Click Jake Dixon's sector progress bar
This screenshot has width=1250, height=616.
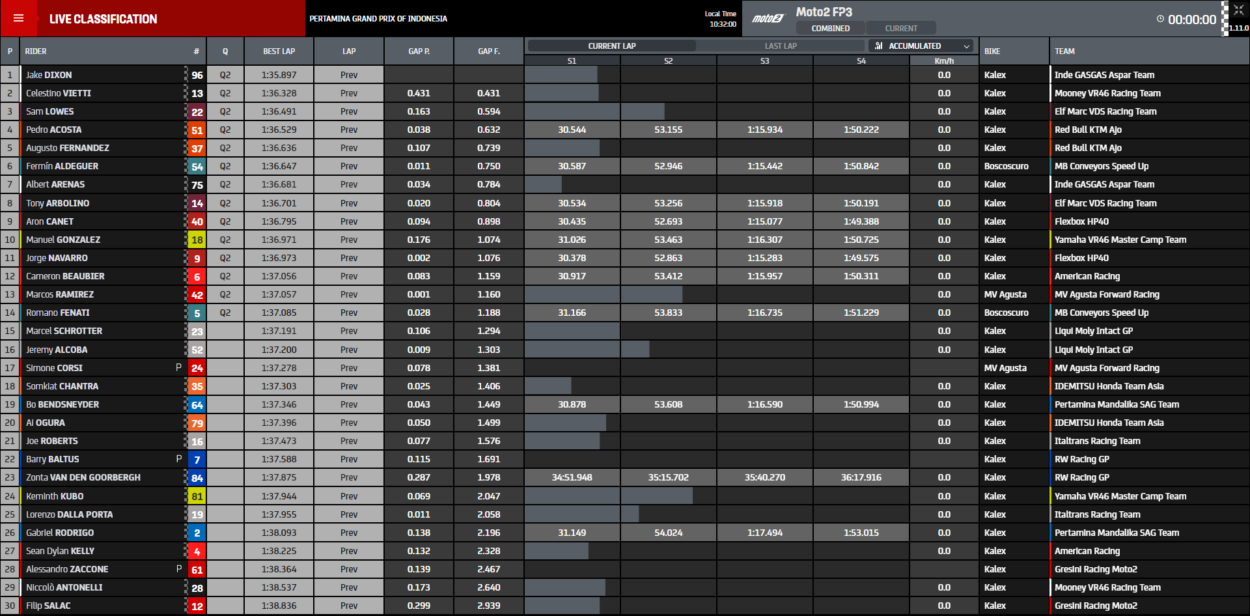561,75
